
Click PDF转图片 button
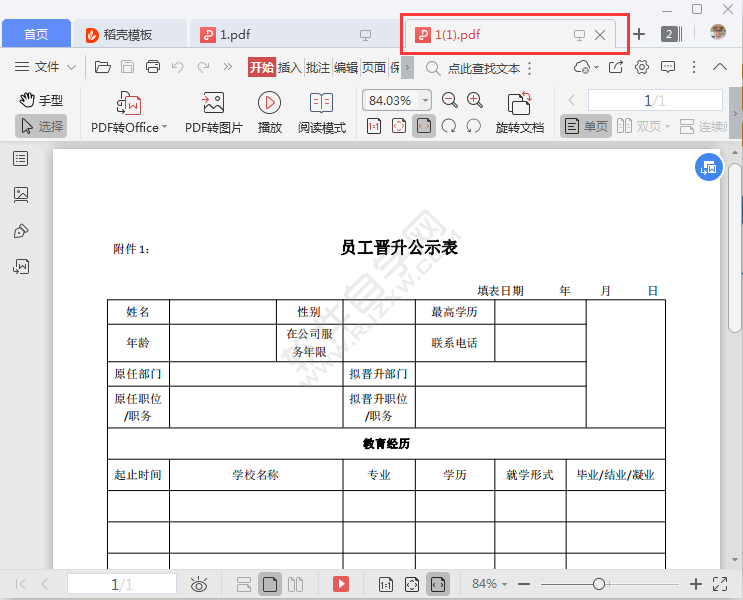pyautogui.click(x=214, y=113)
